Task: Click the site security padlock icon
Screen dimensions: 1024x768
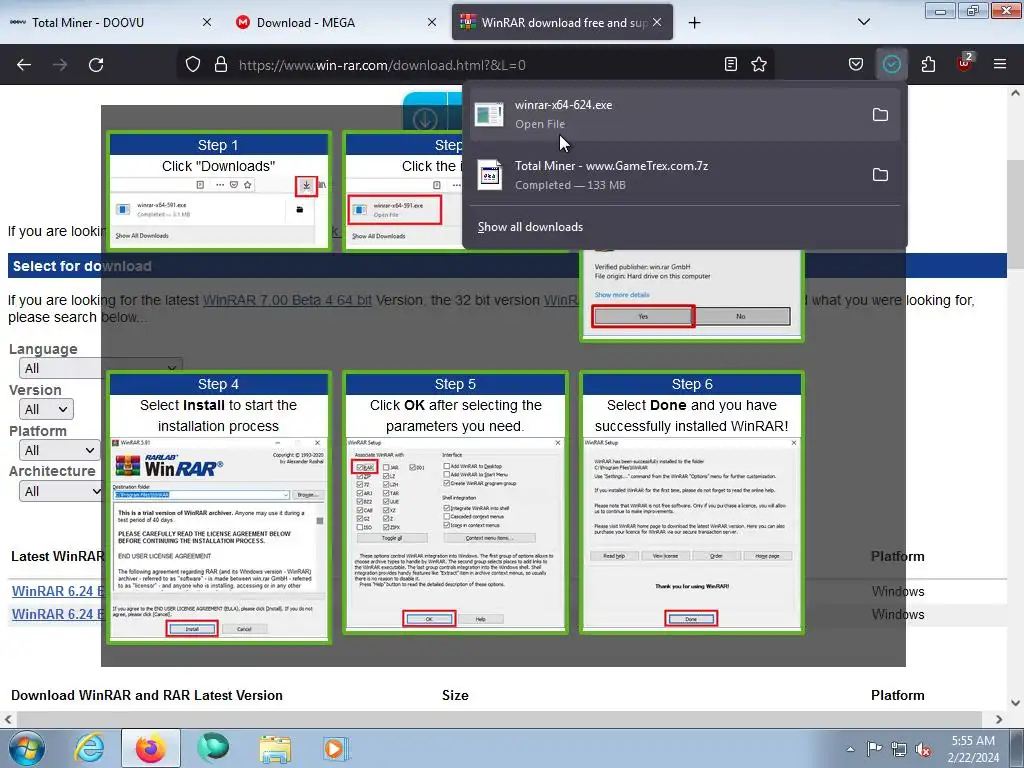Action: tap(221, 64)
